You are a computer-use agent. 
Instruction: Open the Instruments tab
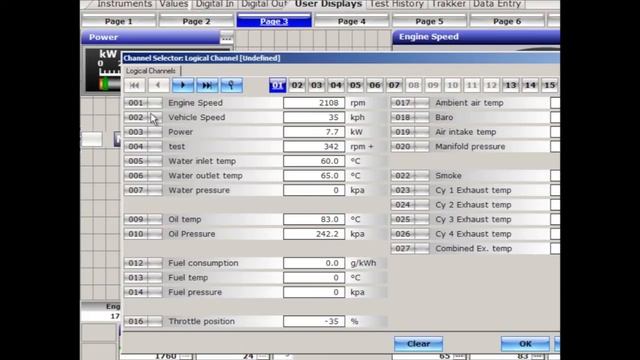click(x=124, y=4)
